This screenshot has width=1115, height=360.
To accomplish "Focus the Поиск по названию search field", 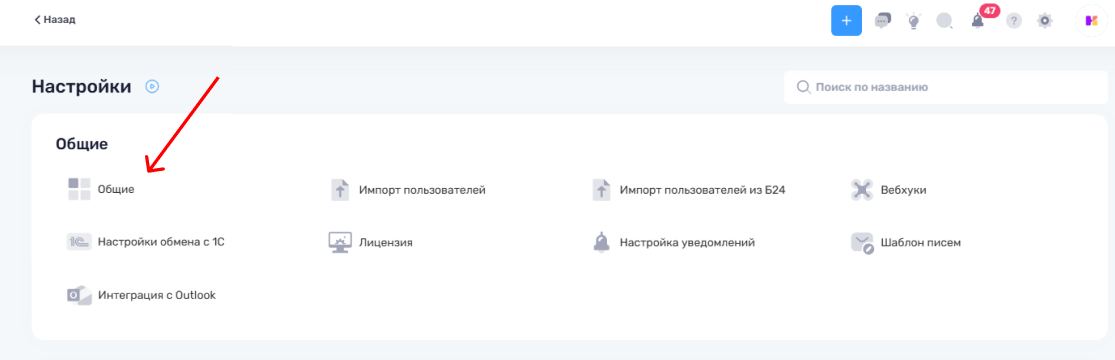I will pos(946,88).
